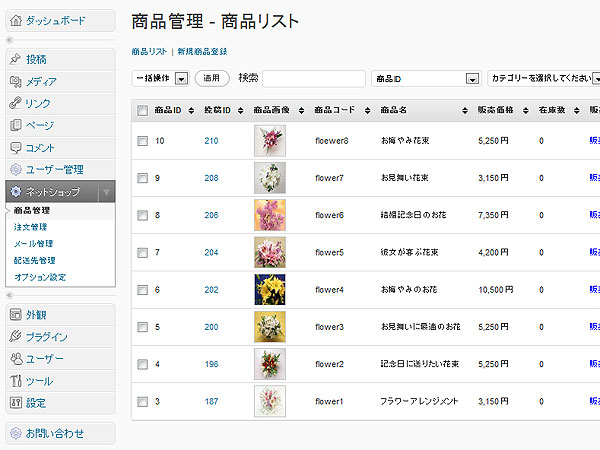
Task: Click the icon beside ユーザー管理
Action: (x=16, y=169)
